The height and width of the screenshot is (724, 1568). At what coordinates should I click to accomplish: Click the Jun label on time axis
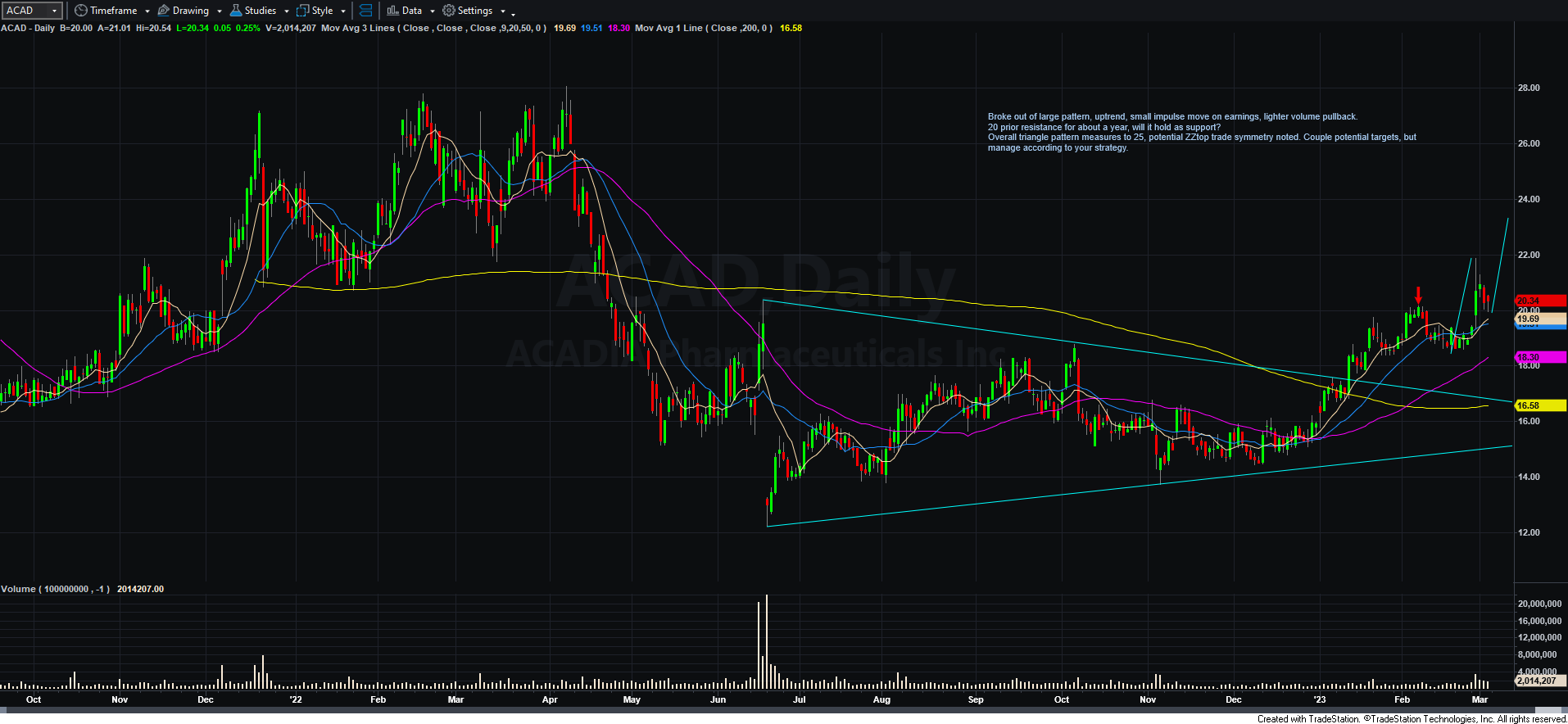pyautogui.click(x=718, y=699)
